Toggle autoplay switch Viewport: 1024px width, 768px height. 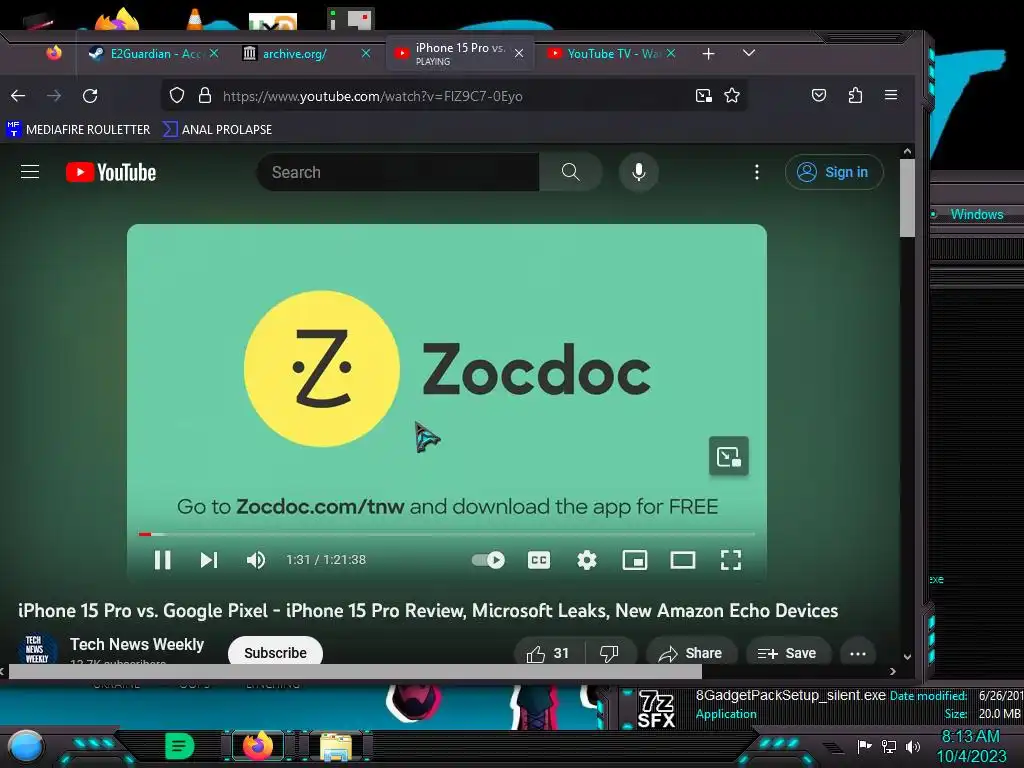(488, 560)
